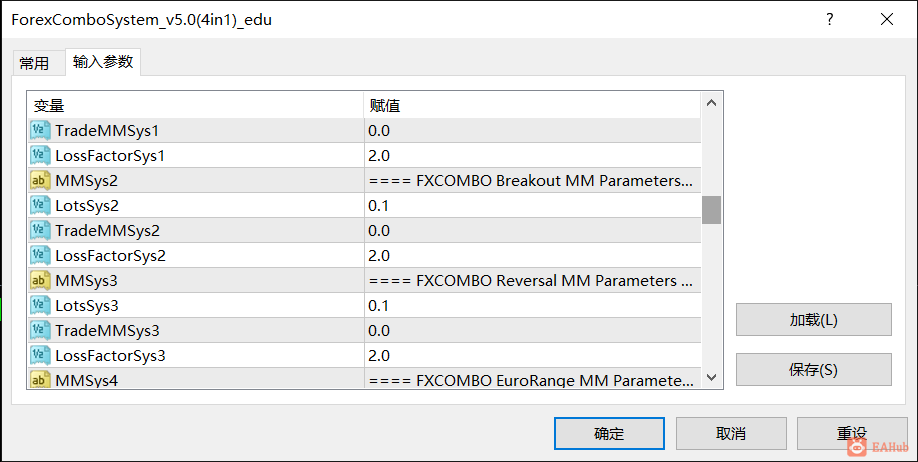
Task: Select the LotsSys3 variable icon
Action: click(40, 305)
